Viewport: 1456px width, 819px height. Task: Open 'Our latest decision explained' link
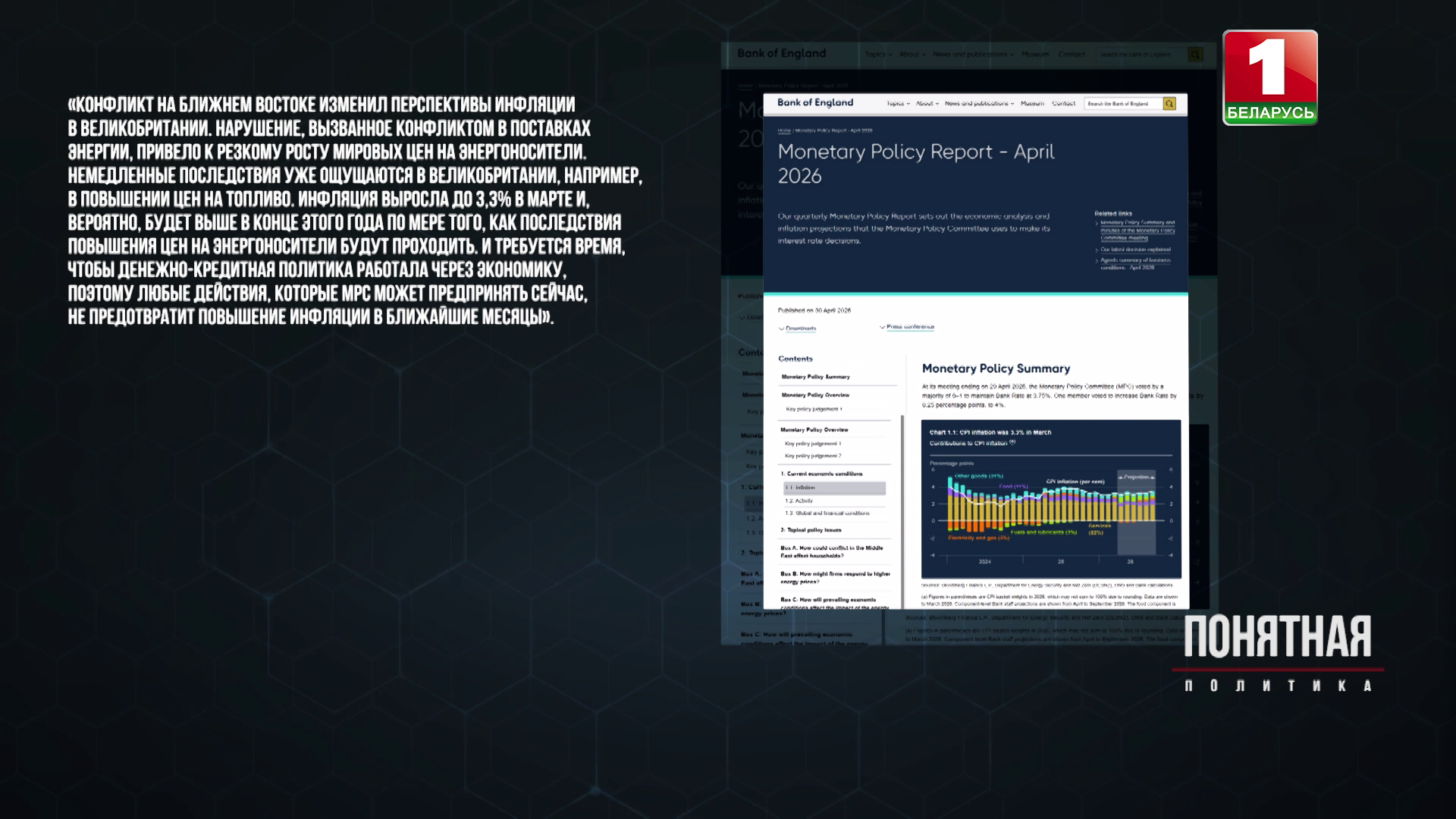click(1135, 249)
